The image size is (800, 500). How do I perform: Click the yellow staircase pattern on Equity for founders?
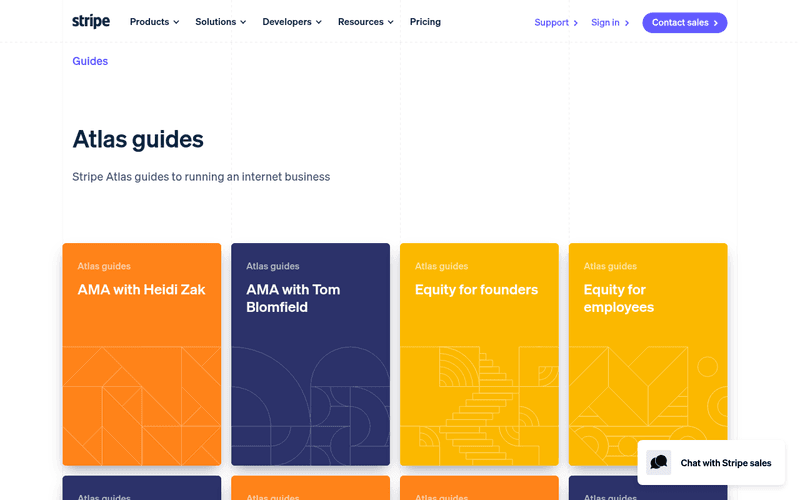(x=479, y=406)
